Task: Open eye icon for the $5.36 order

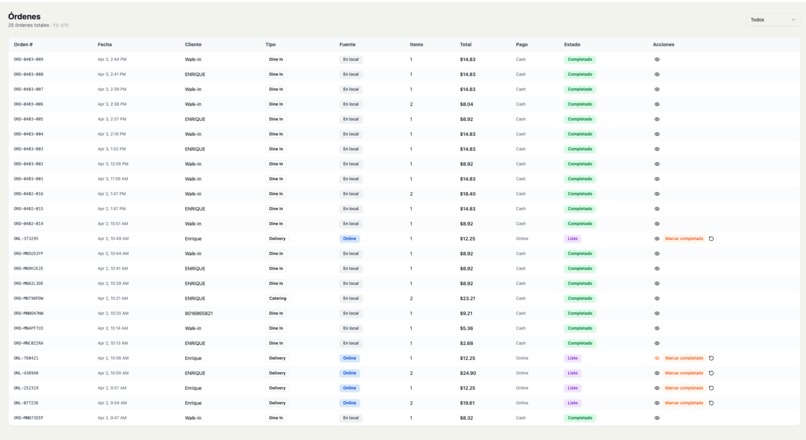Action: tap(657, 328)
